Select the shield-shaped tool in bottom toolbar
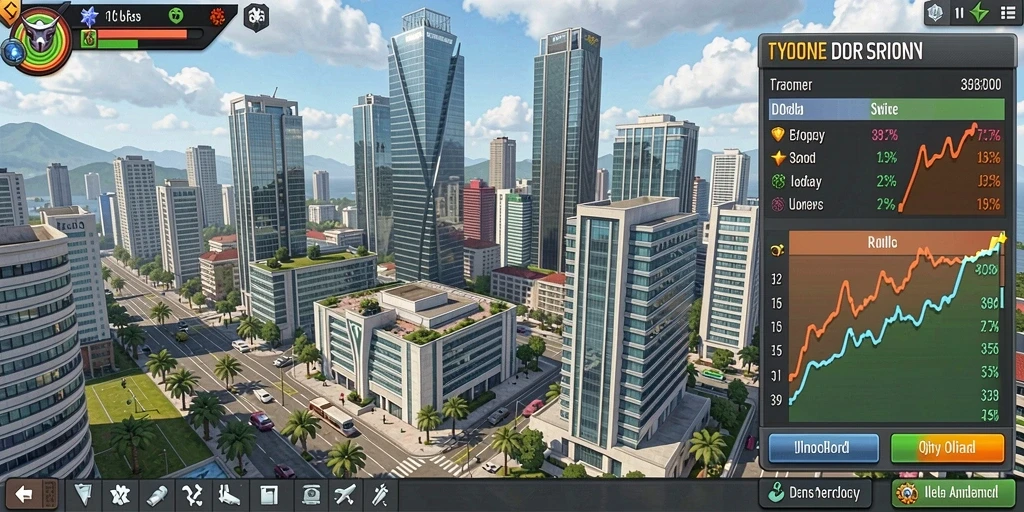The width and height of the screenshot is (1024, 512). (x=83, y=494)
